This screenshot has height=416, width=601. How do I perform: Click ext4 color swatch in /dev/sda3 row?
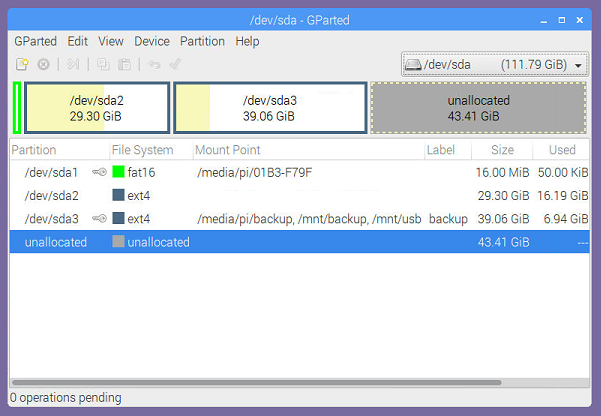coord(118,219)
